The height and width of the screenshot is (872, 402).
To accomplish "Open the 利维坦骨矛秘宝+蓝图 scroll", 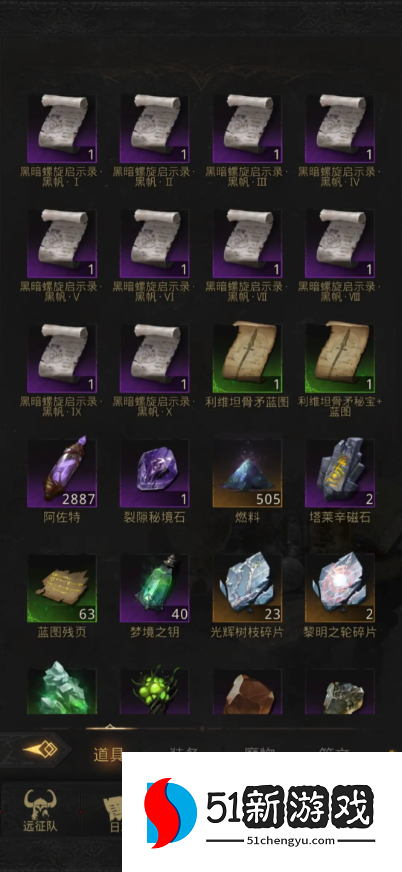I will (340, 358).
